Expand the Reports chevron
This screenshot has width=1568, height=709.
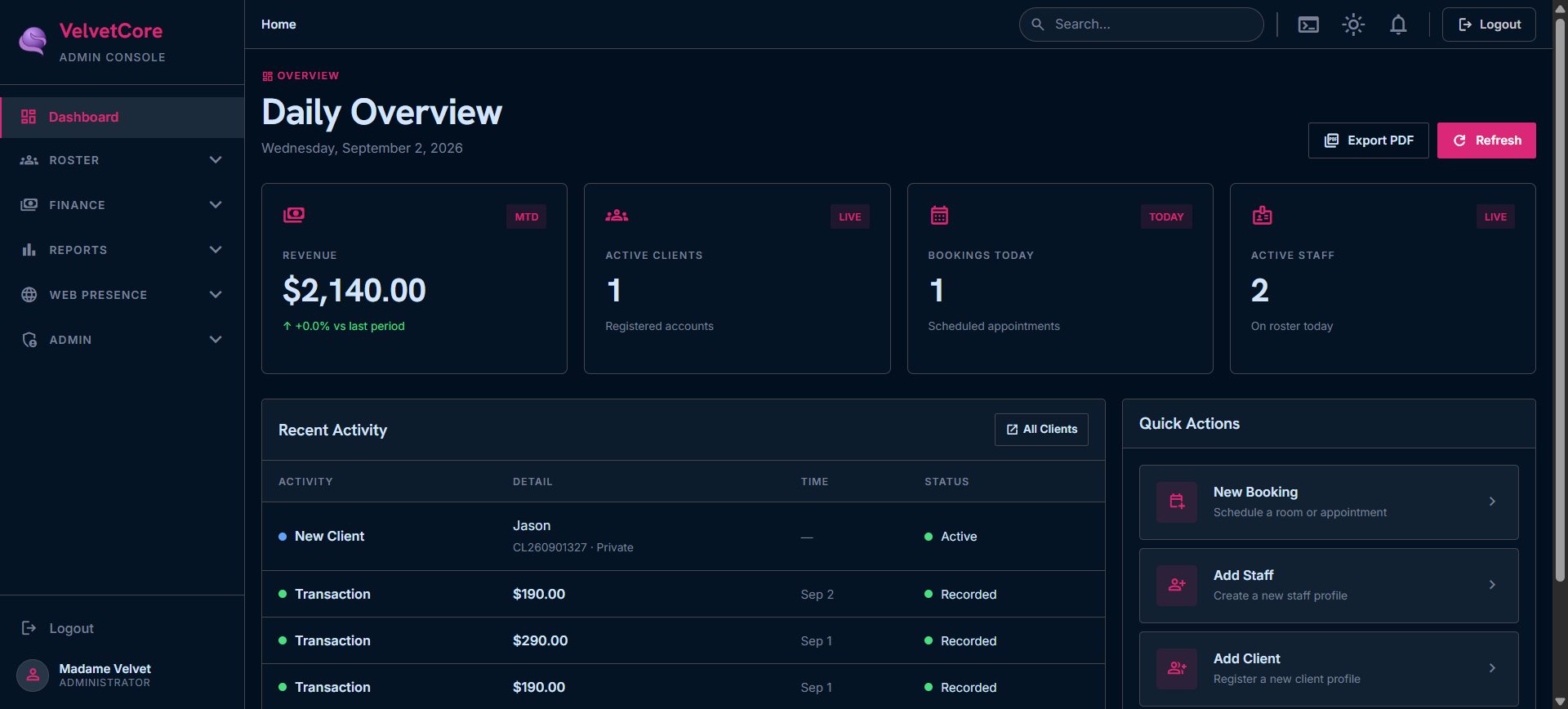(x=216, y=250)
